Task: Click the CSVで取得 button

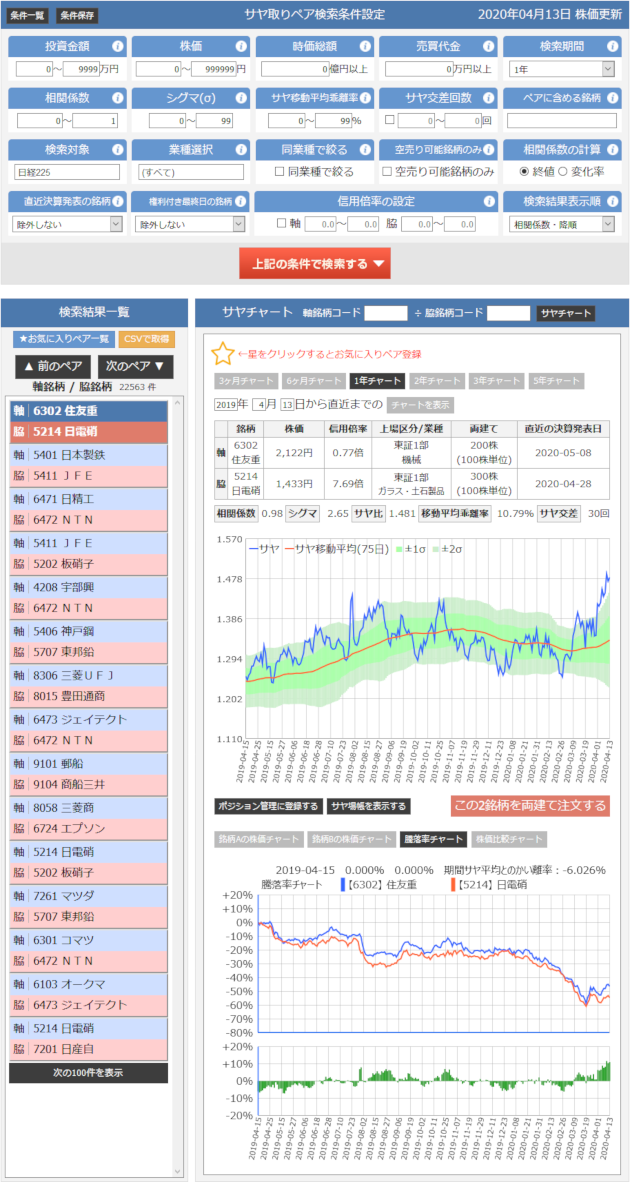Action: (145, 339)
